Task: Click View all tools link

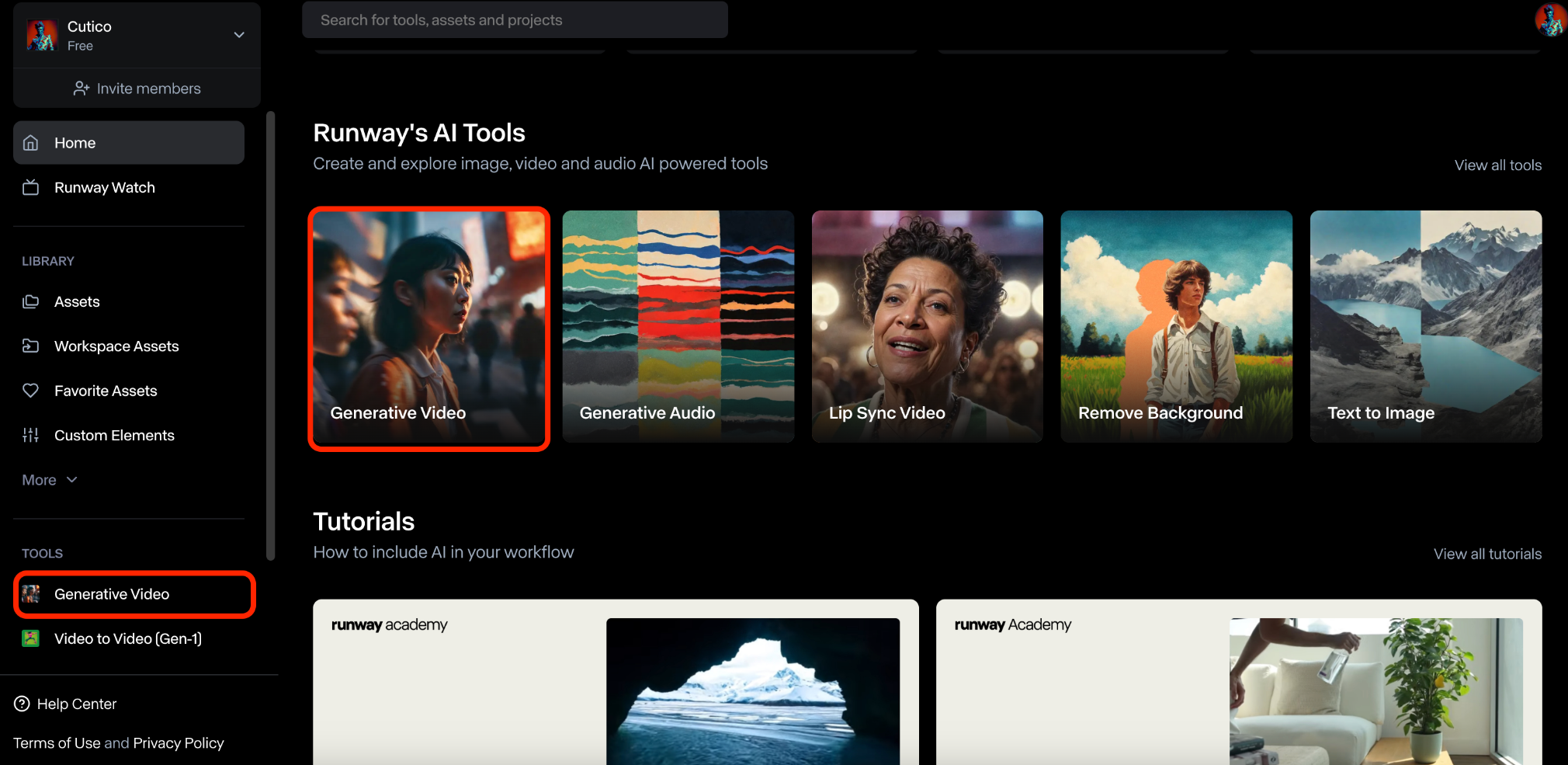Action: coord(1497,165)
